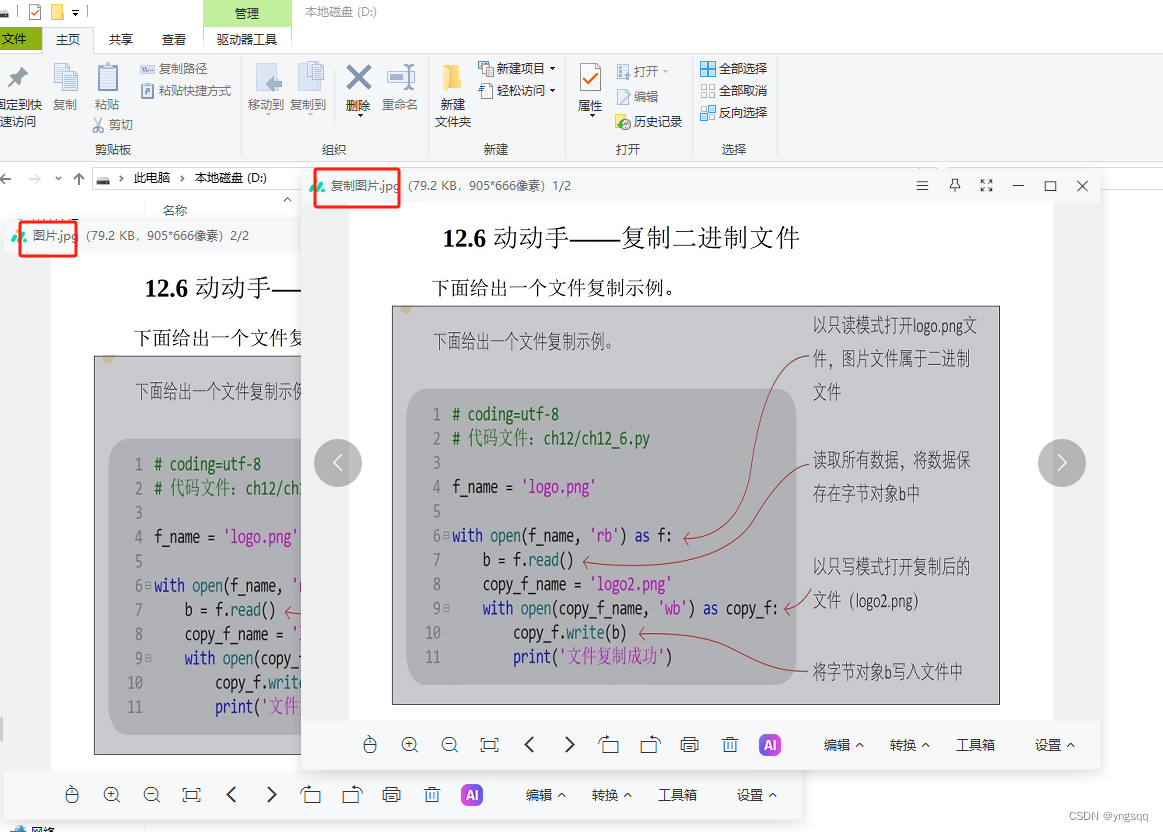Expand 新建项目 dropdown in ribbon
The image size is (1163, 832).
(x=553, y=68)
